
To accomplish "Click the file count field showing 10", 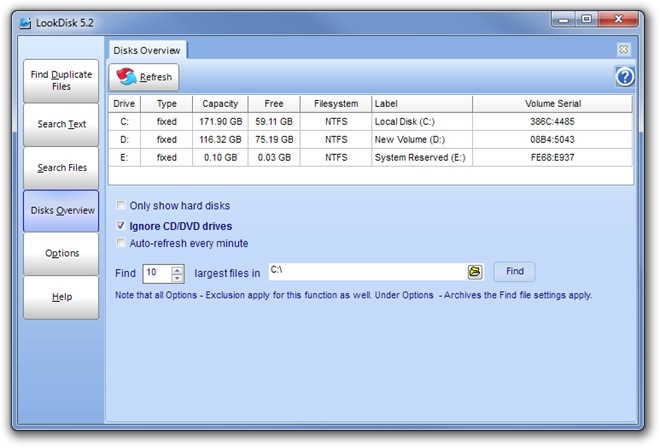I will click(x=157, y=273).
